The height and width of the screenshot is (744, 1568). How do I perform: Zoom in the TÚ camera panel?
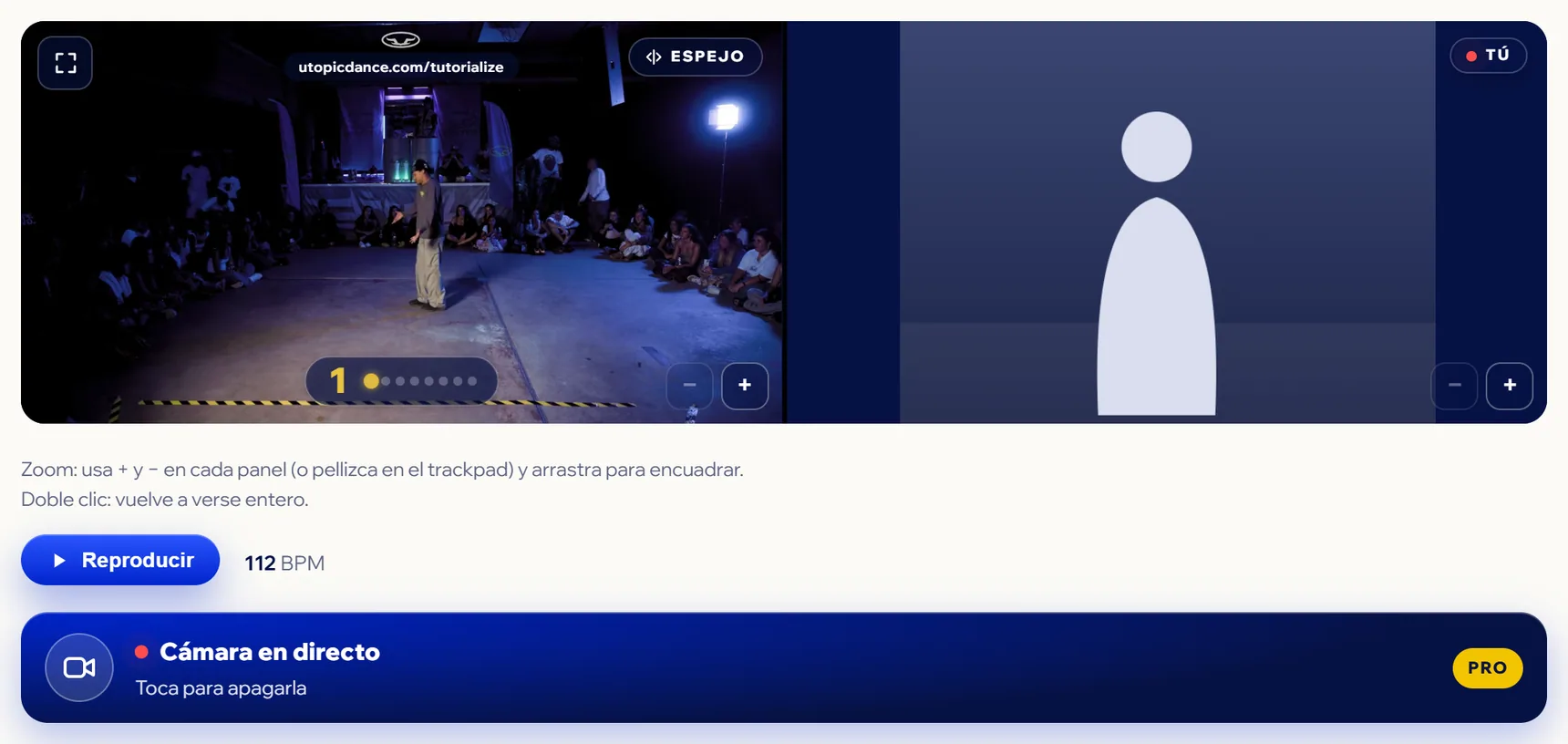point(1510,386)
